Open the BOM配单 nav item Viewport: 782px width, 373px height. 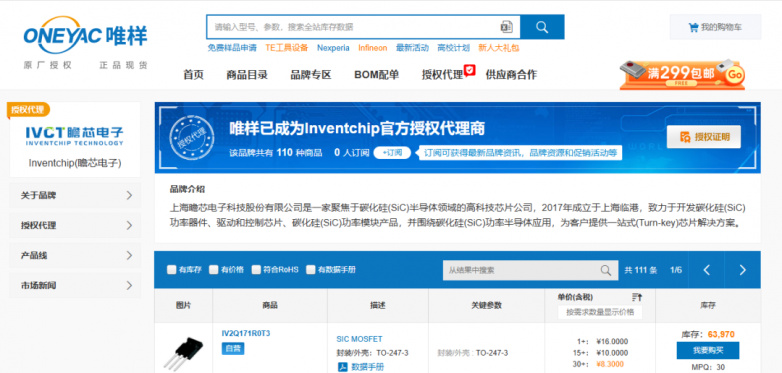coord(377,75)
